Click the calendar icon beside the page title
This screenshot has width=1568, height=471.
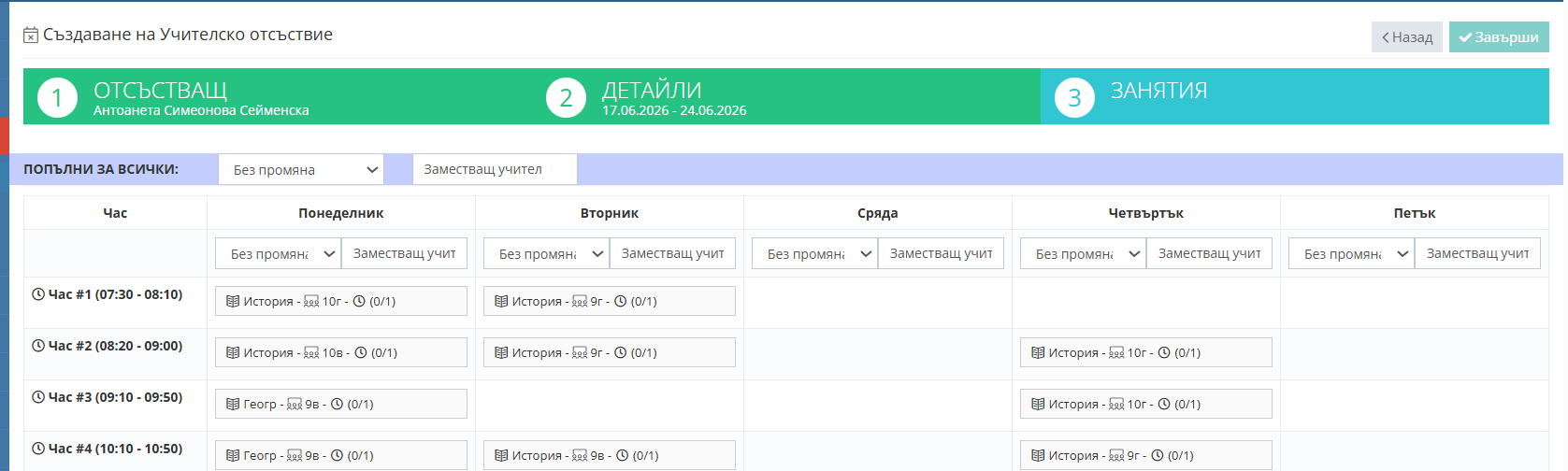[31, 35]
